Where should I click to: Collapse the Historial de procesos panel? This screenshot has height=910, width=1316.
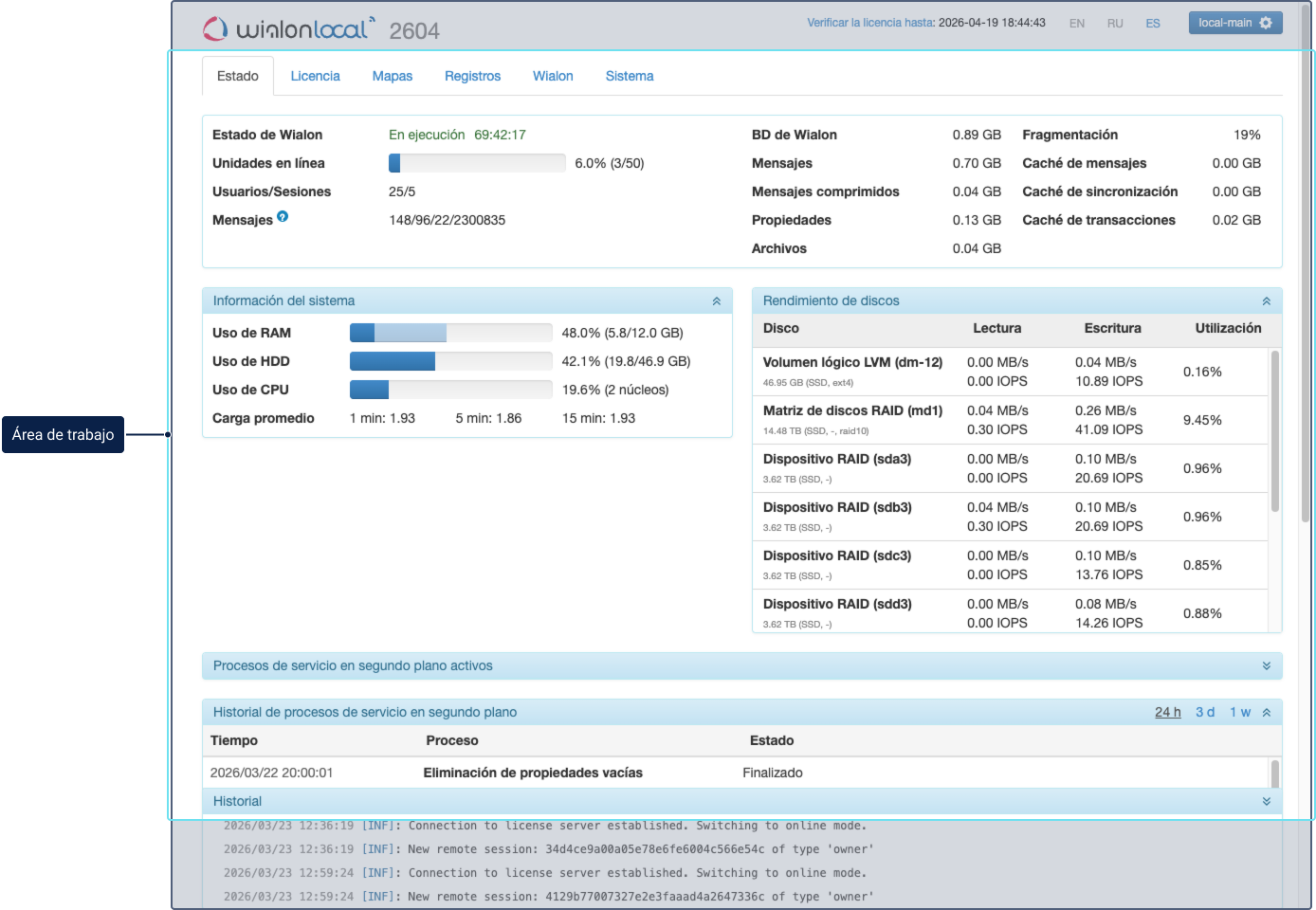tap(1266, 713)
